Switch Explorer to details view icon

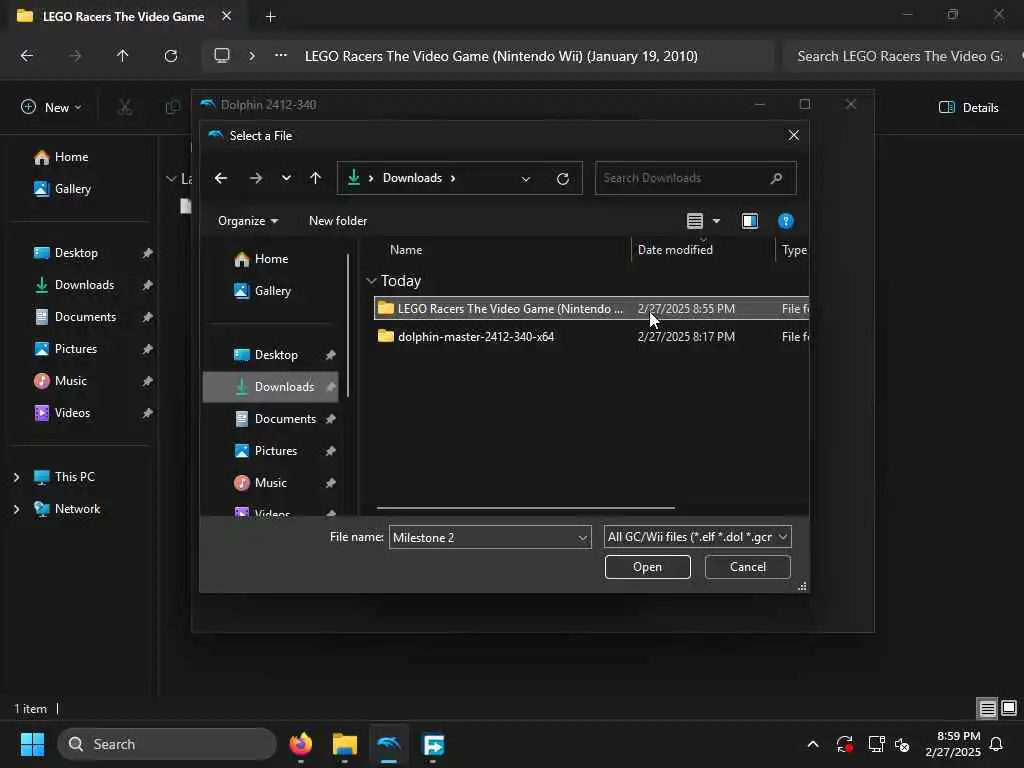987,708
